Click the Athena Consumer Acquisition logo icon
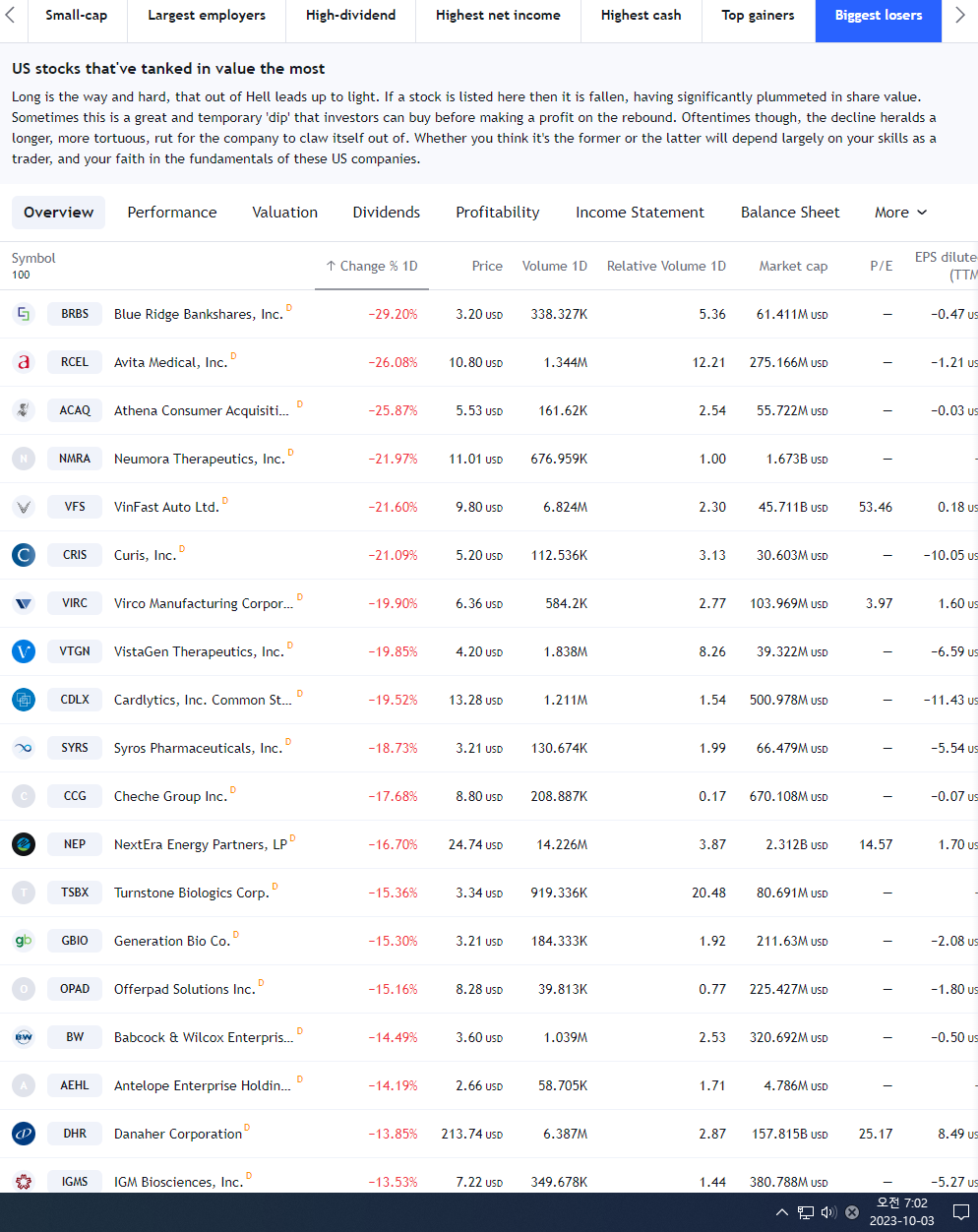 (x=24, y=410)
